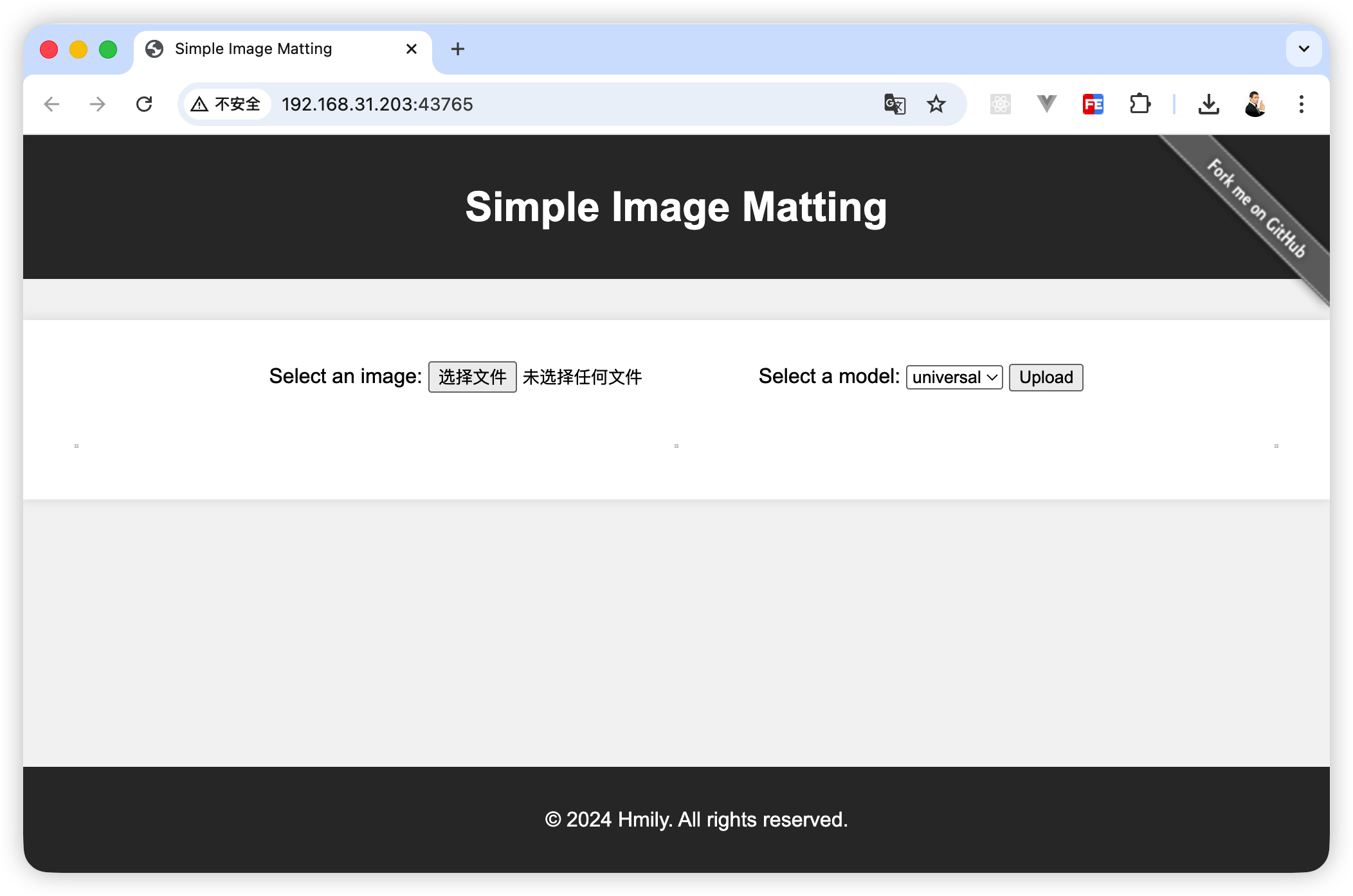Open a new tab with plus
1353x896 pixels.
(458, 49)
